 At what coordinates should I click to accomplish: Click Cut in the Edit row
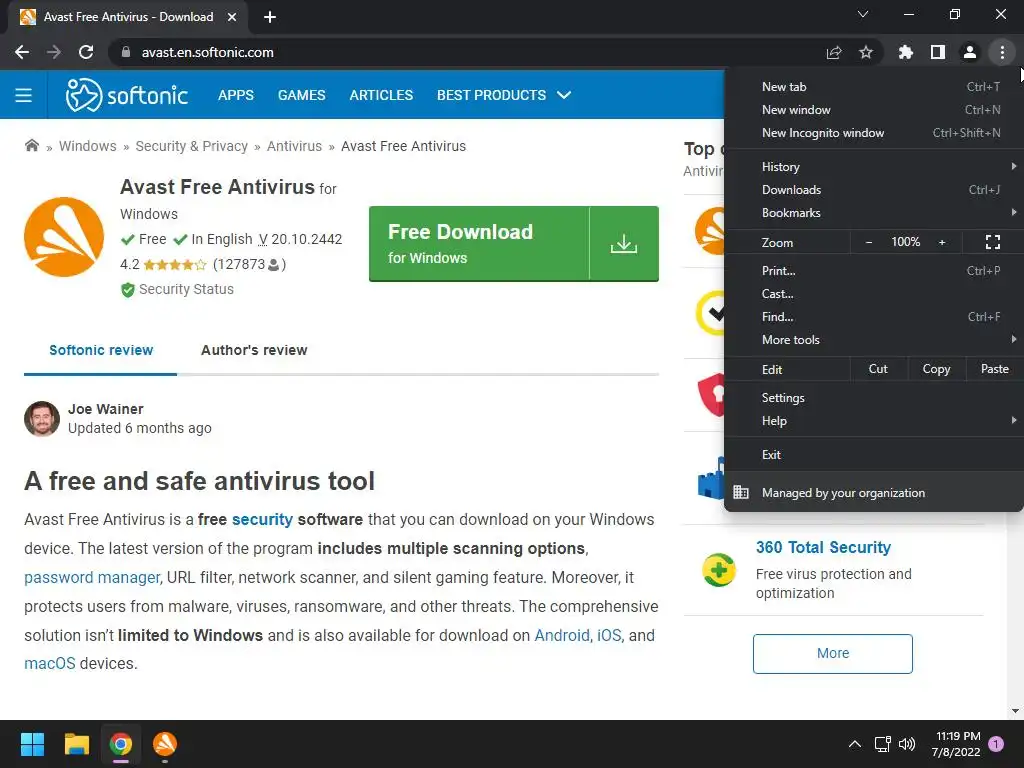tap(878, 369)
